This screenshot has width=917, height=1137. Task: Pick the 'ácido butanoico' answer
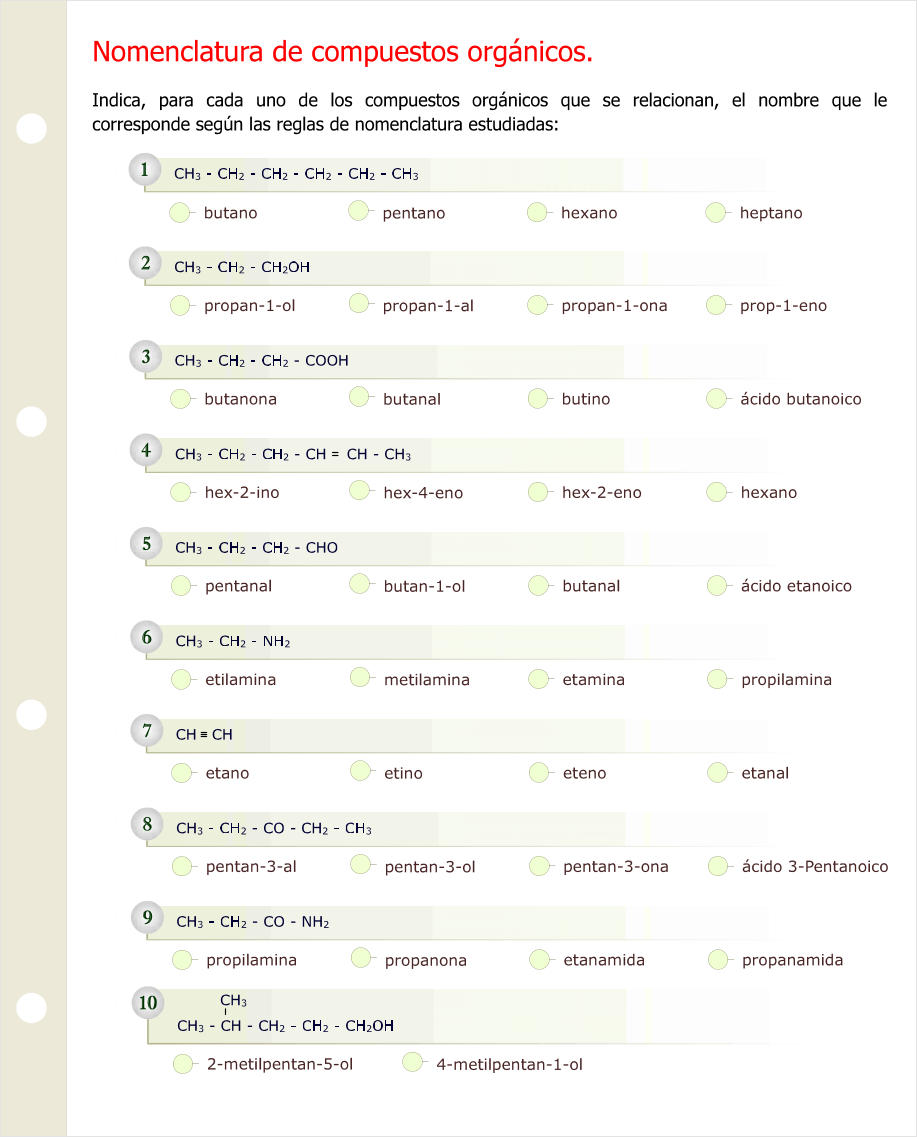click(717, 399)
